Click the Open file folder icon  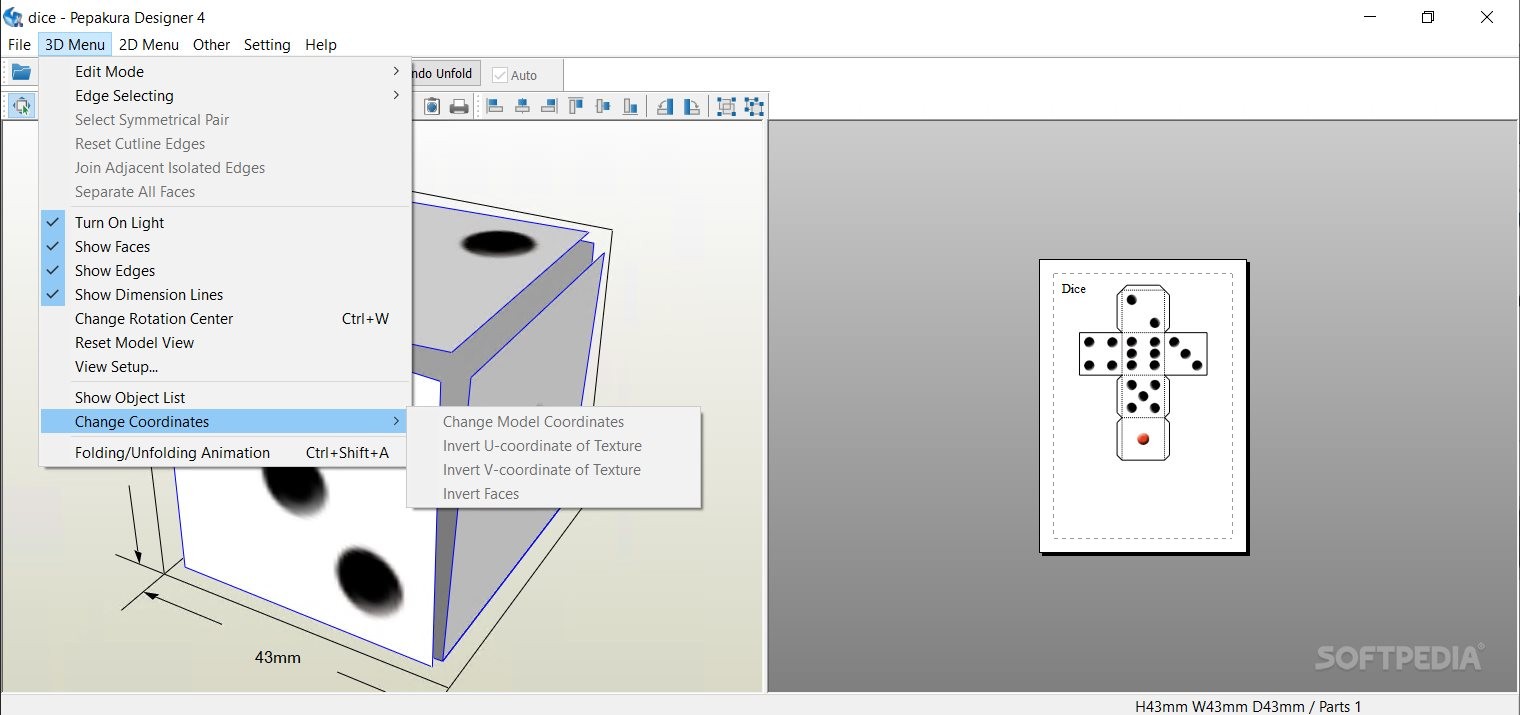point(21,72)
